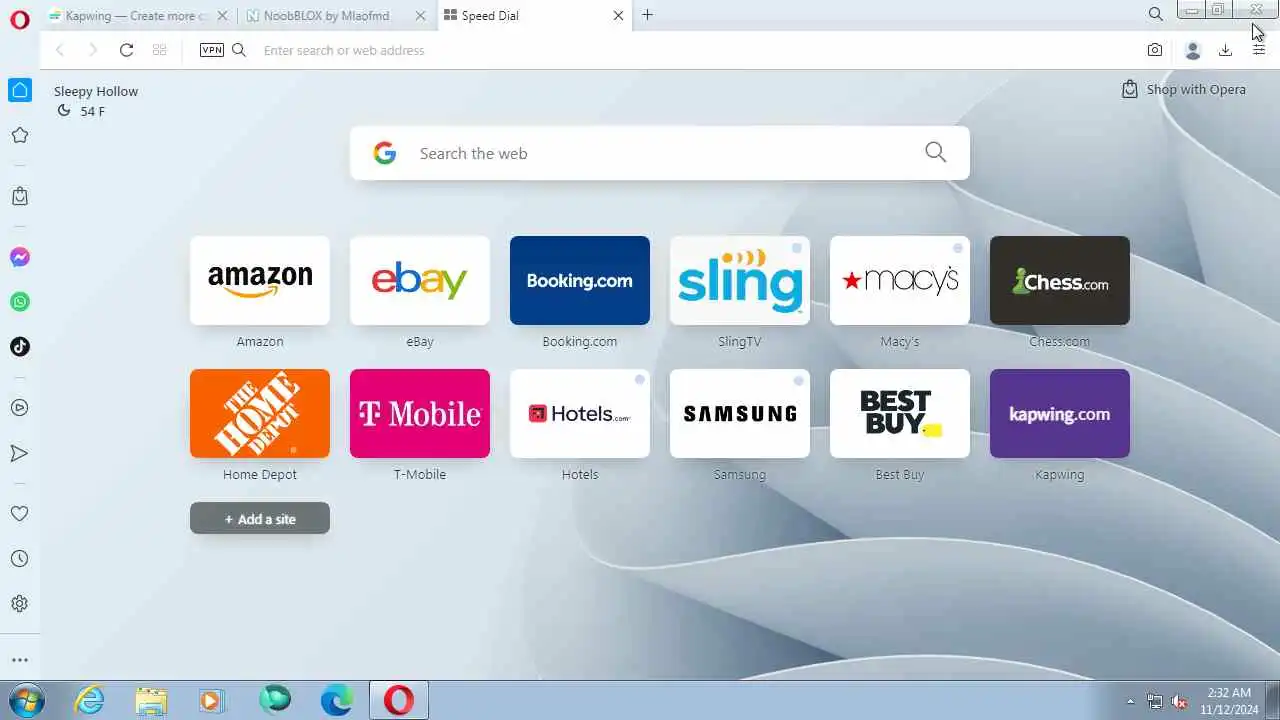Open My Flow paper-plane icon

tap(19, 453)
